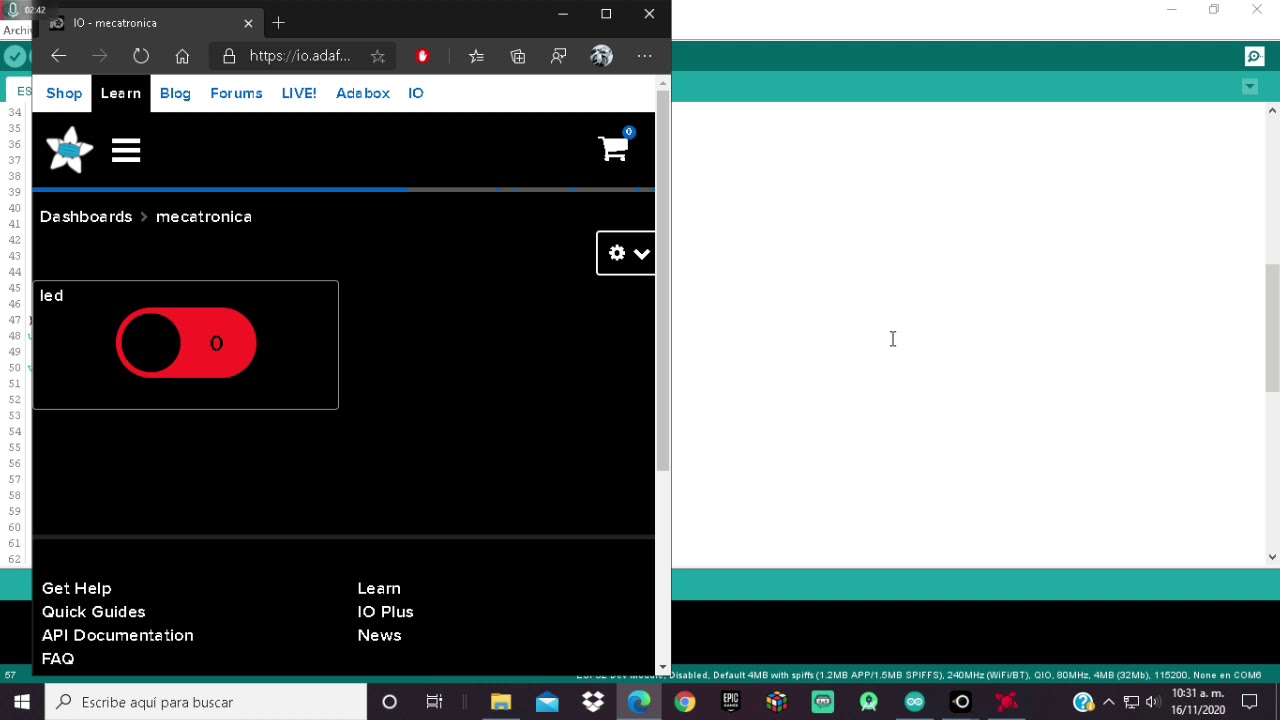Open Epic Games launcher from taskbar
The width and height of the screenshot is (1280, 720).
(731, 702)
